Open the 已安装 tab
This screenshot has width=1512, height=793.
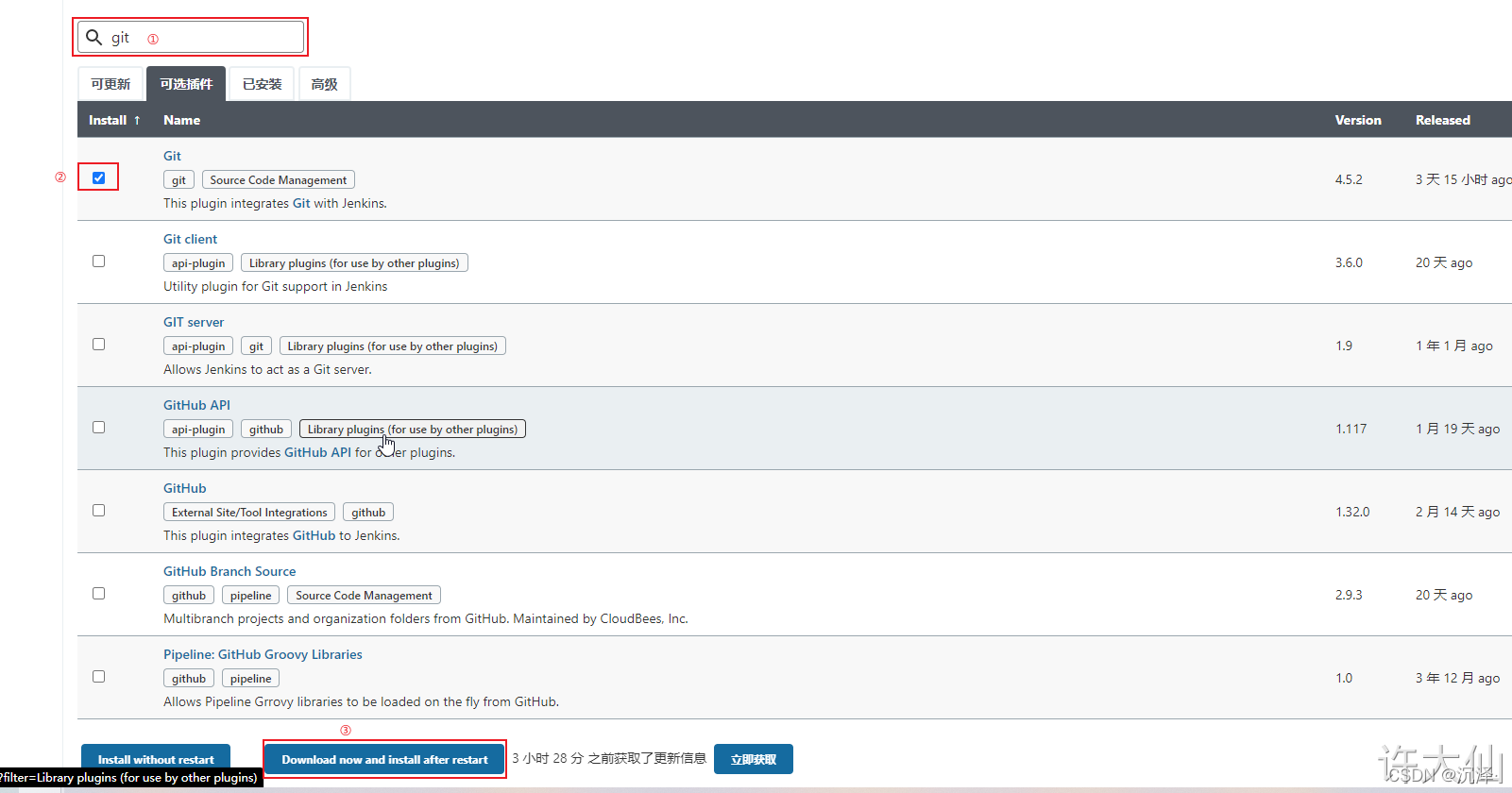(262, 84)
